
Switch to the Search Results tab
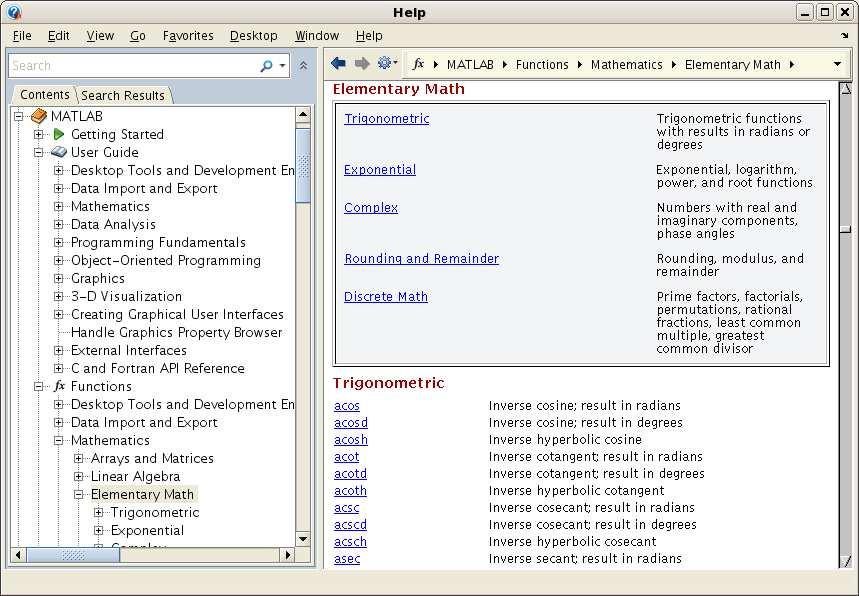tap(123, 95)
